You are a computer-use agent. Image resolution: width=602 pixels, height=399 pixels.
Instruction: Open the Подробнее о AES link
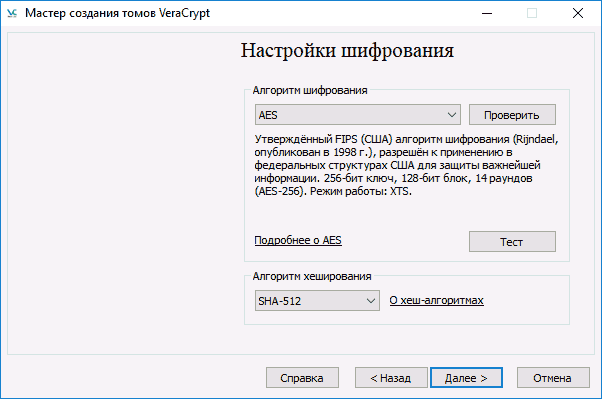(x=298, y=240)
